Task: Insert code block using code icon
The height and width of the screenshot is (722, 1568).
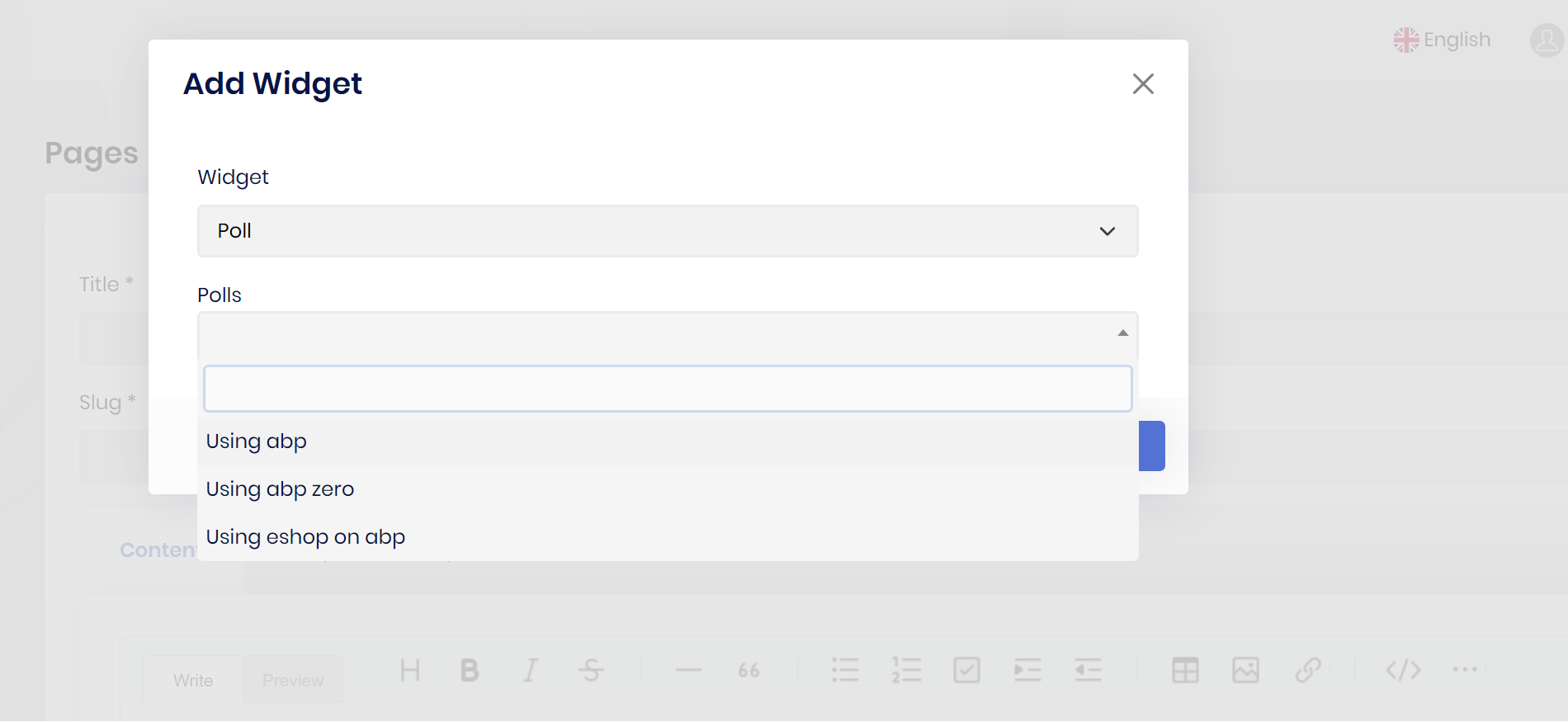Action: click(1403, 670)
